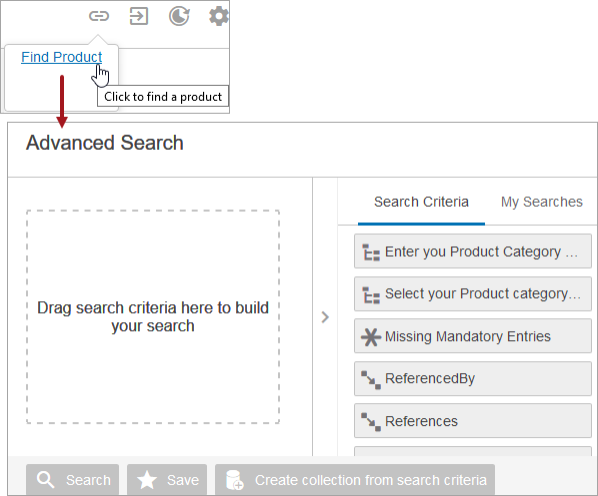Click the dashed search criteria drop area
This screenshot has height=496, width=598.
(x=153, y=316)
